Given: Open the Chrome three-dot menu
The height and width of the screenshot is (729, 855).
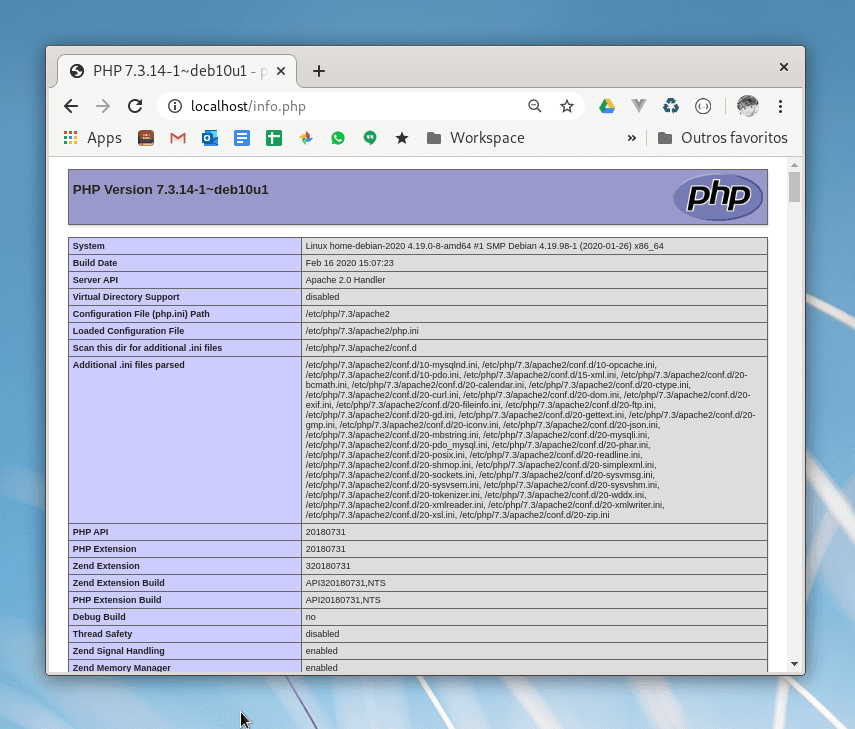Looking at the screenshot, I should coord(780,106).
